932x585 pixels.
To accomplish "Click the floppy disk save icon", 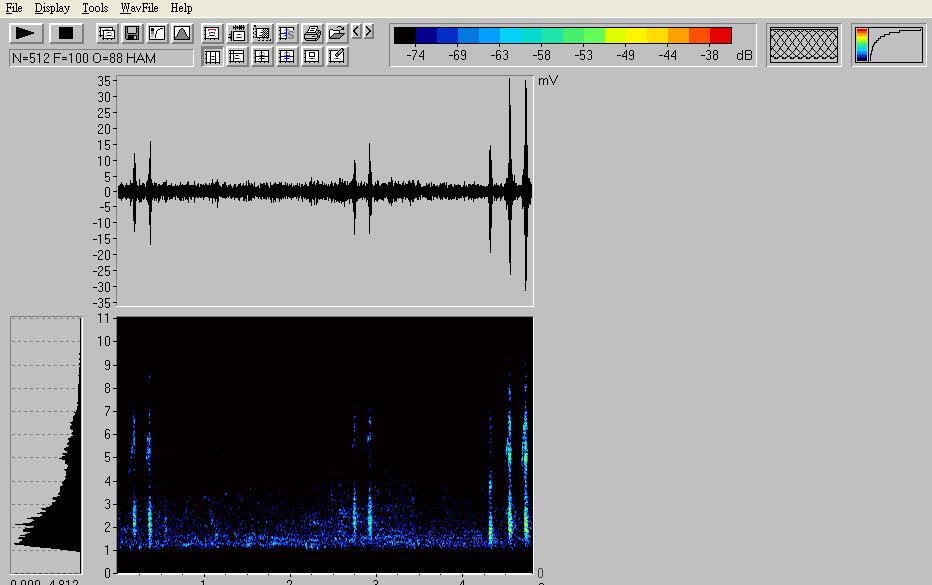I will pos(131,33).
